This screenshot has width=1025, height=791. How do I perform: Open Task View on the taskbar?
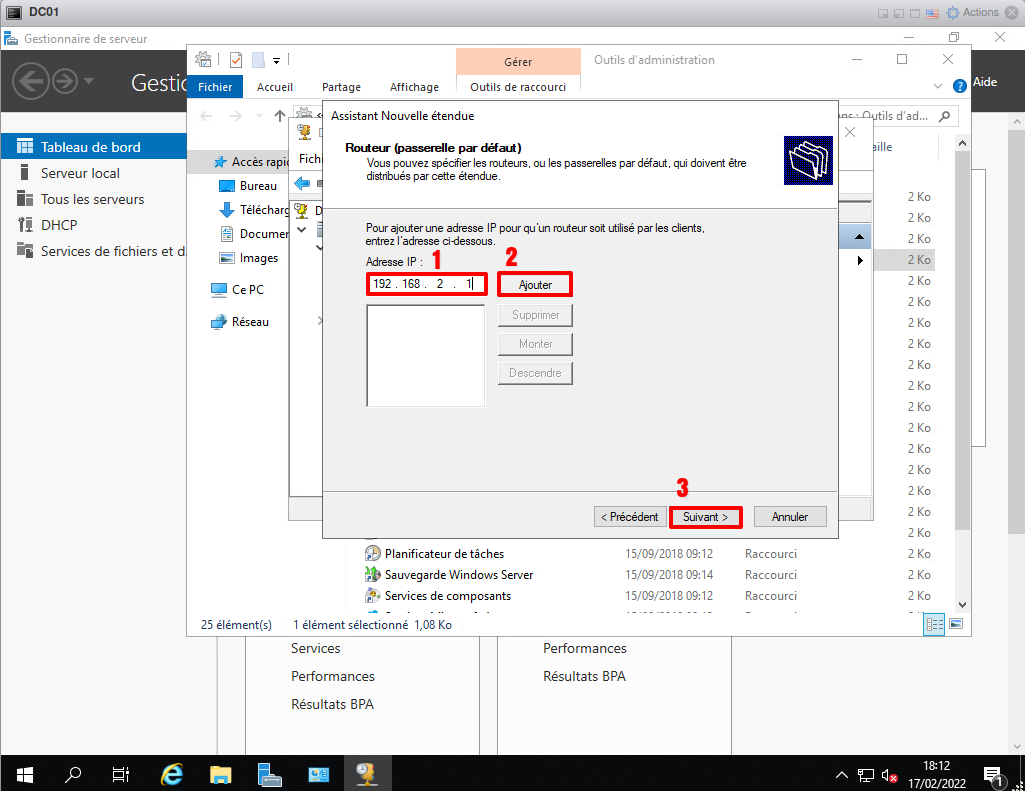point(121,774)
